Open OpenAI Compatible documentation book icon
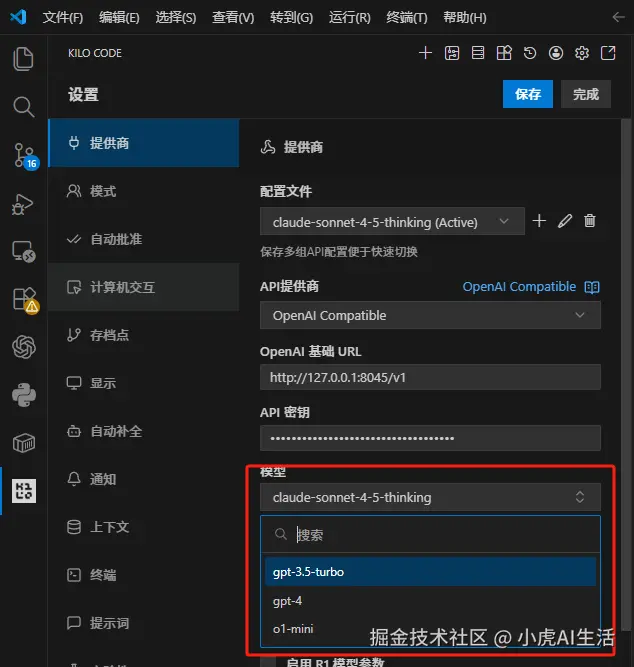 pyautogui.click(x=592, y=287)
